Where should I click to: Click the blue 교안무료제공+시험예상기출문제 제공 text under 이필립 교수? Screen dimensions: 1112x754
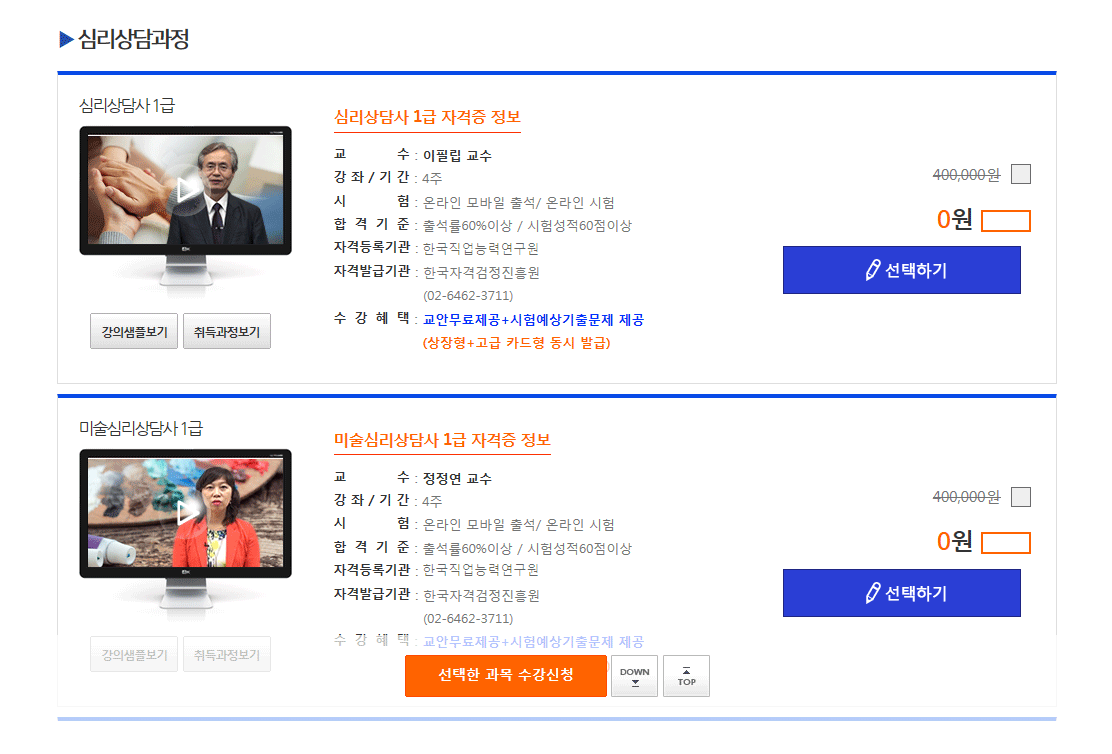(533, 320)
